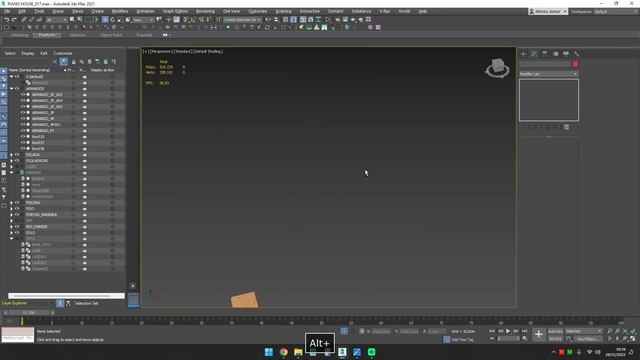Select the Select and Rotate tool
The image size is (640, 360).
click(113, 20)
